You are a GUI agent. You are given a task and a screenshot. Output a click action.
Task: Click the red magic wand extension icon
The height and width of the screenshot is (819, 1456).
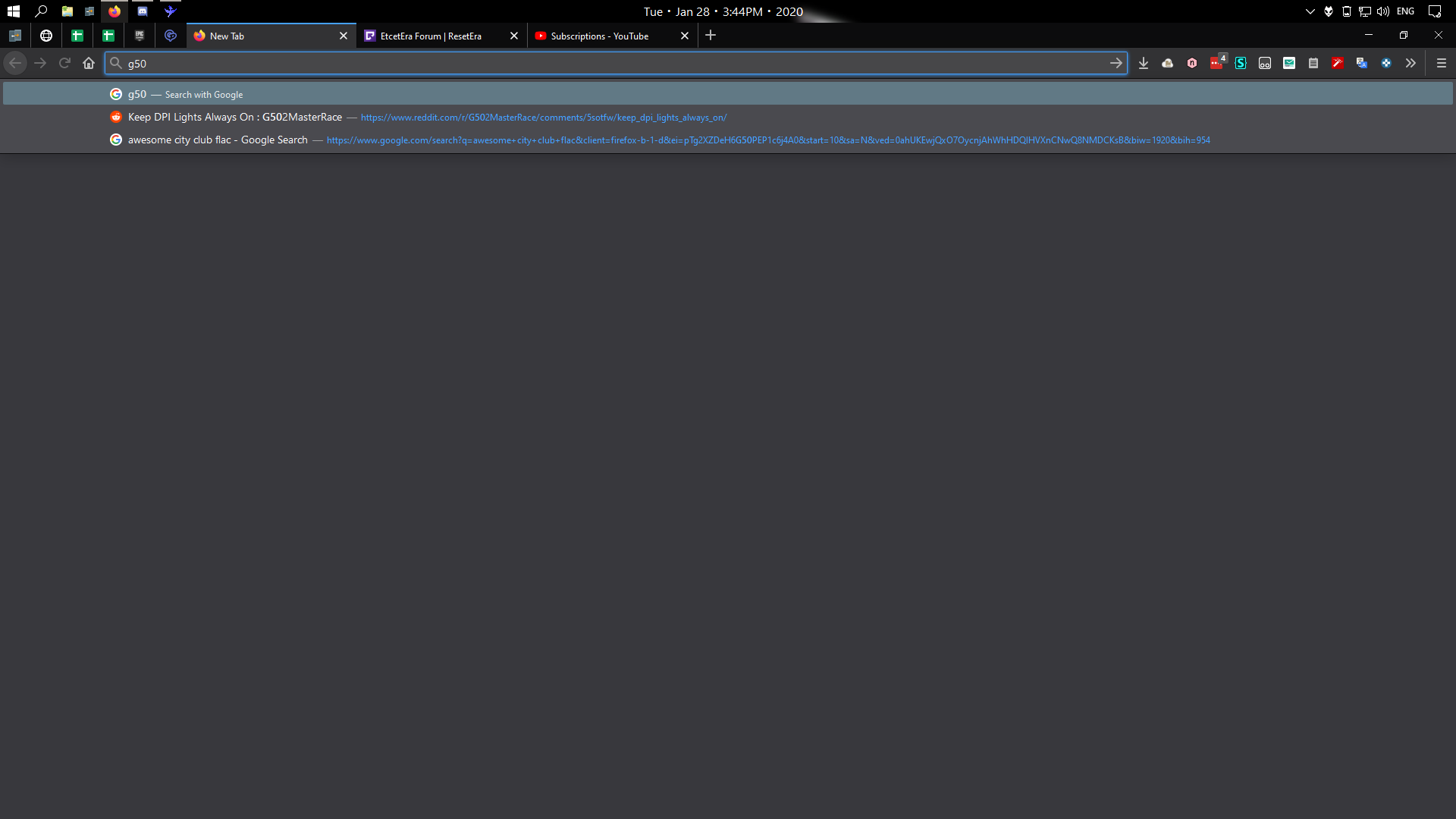pos(1338,64)
